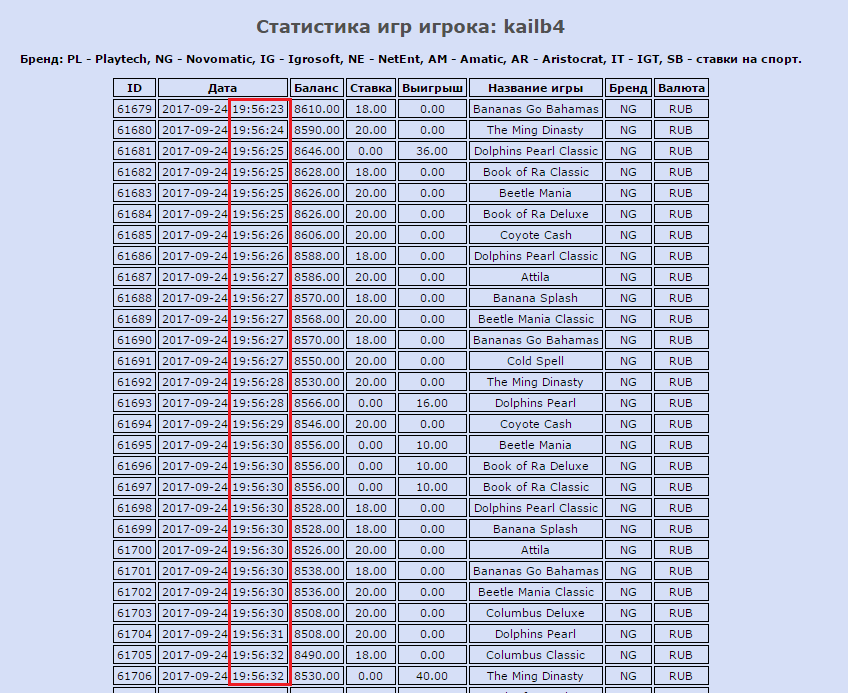
Task: Click the balance value 8586.00
Action: tap(317, 277)
